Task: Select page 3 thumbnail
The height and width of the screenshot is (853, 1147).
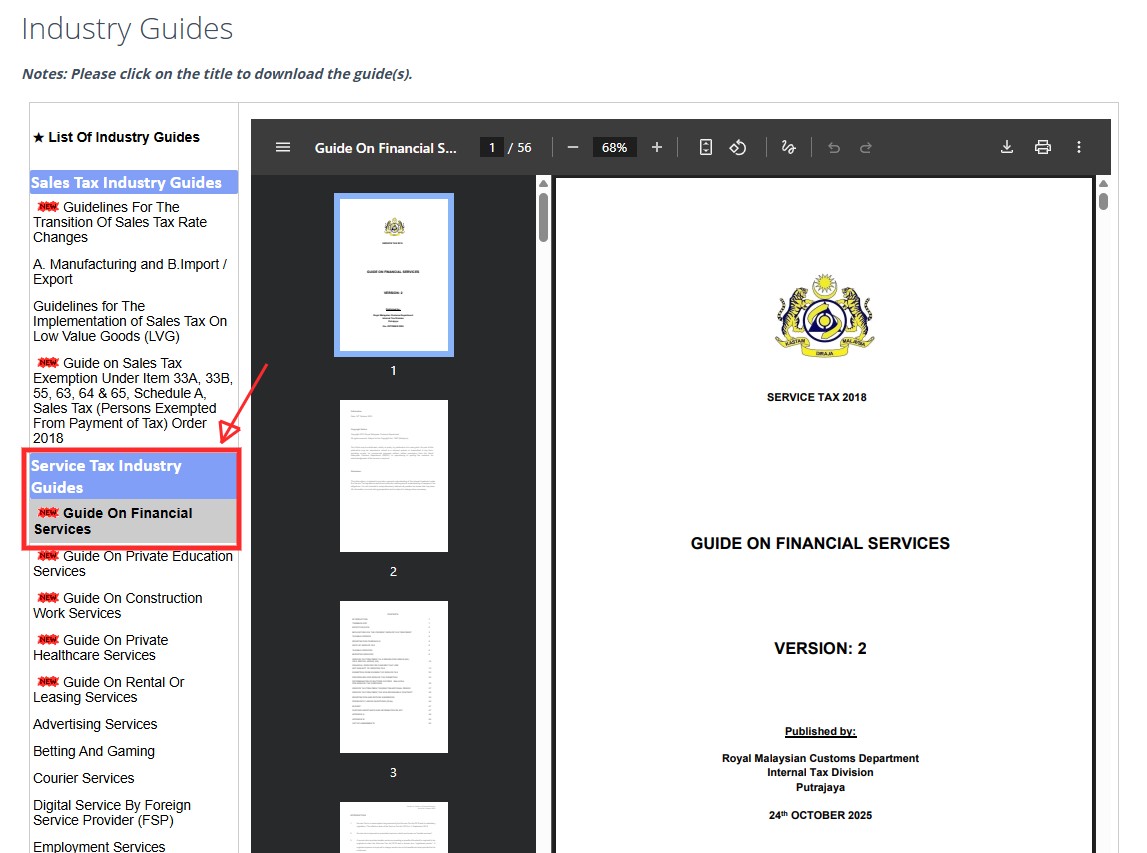Action: (x=393, y=677)
